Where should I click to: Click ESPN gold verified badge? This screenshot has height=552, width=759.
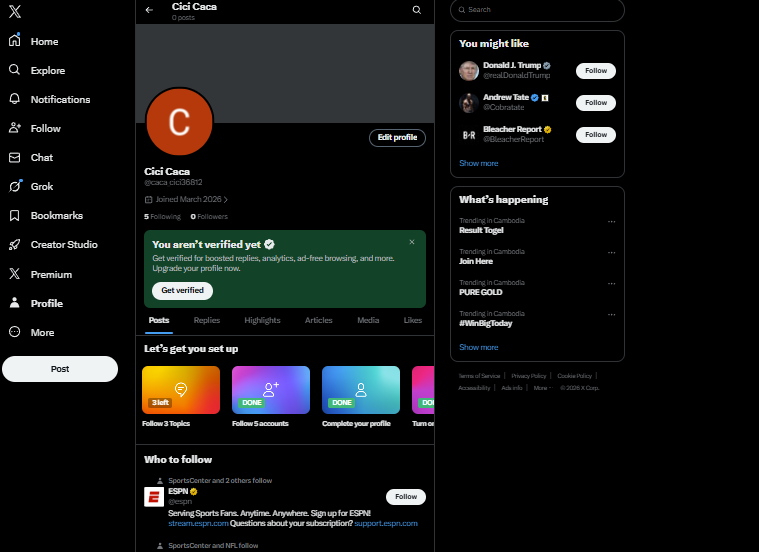point(194,491)
